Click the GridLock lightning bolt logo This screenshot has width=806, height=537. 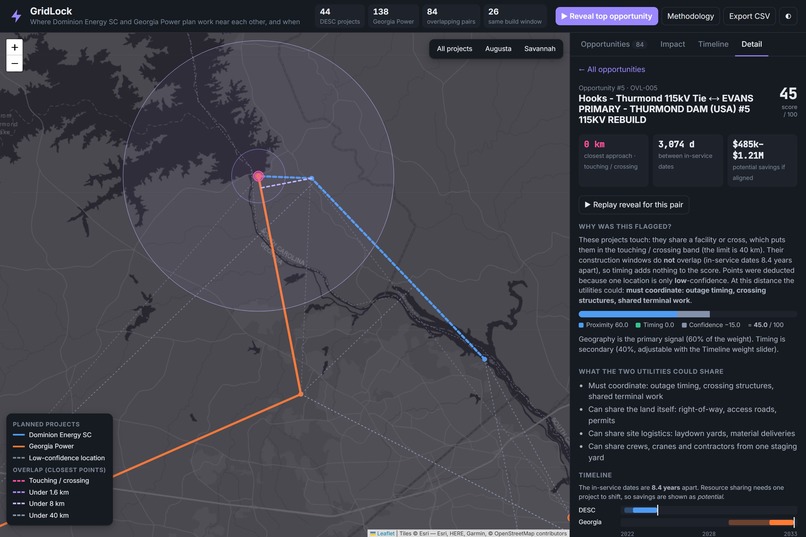[x=16, y=16]
